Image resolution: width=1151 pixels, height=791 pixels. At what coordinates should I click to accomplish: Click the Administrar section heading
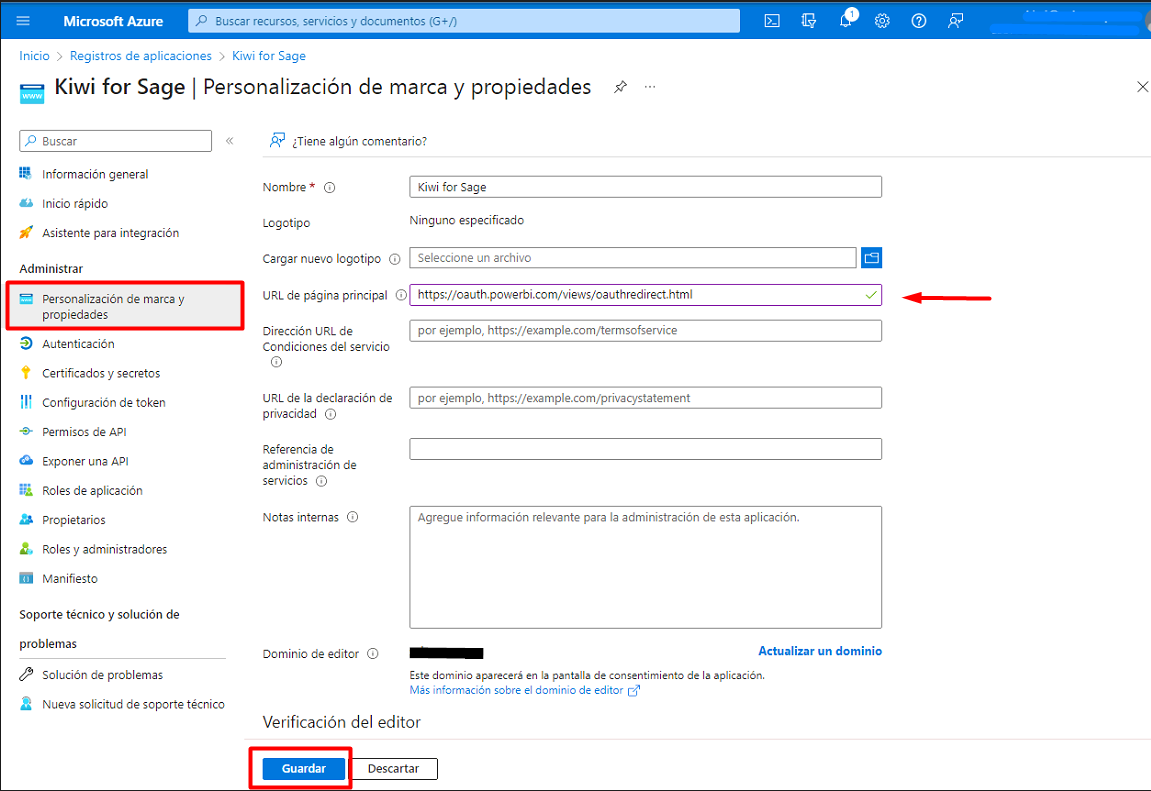[51, 269]
